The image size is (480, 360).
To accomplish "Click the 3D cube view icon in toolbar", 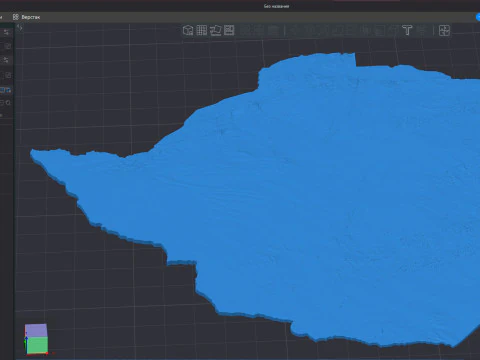I will coord(188,30).
